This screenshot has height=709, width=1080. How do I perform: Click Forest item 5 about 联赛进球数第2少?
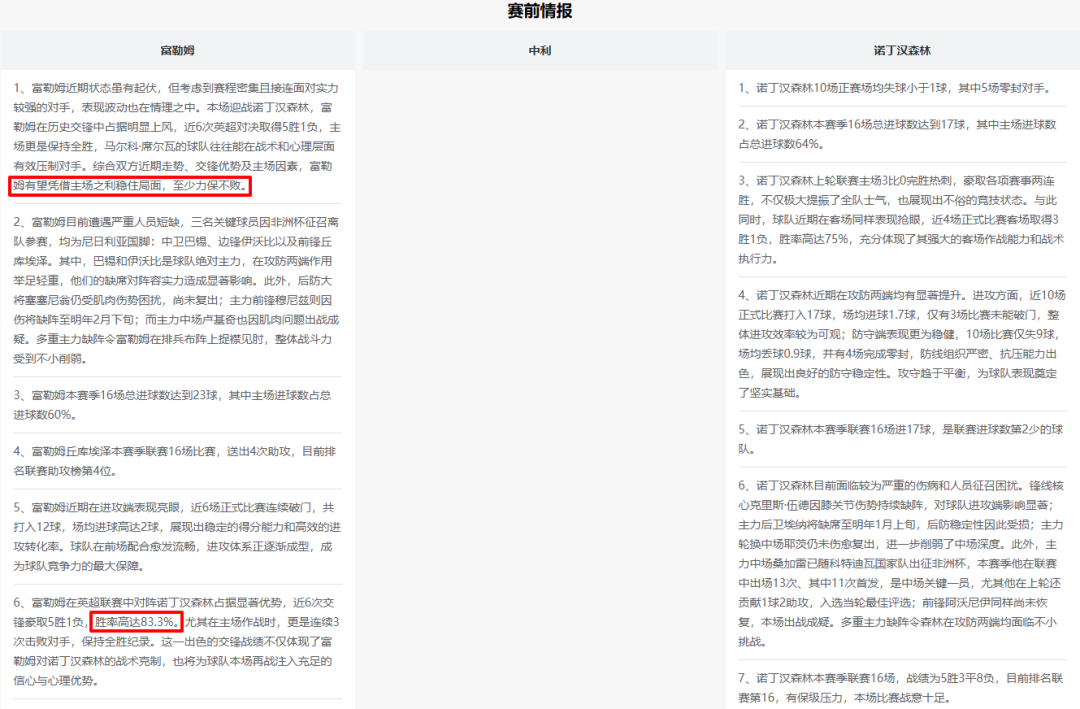tap(901, 438)
